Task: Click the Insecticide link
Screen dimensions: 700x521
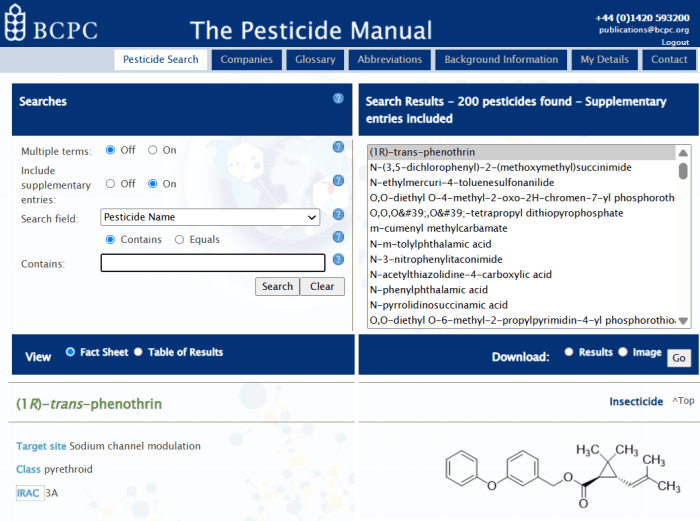Action: 636,401
